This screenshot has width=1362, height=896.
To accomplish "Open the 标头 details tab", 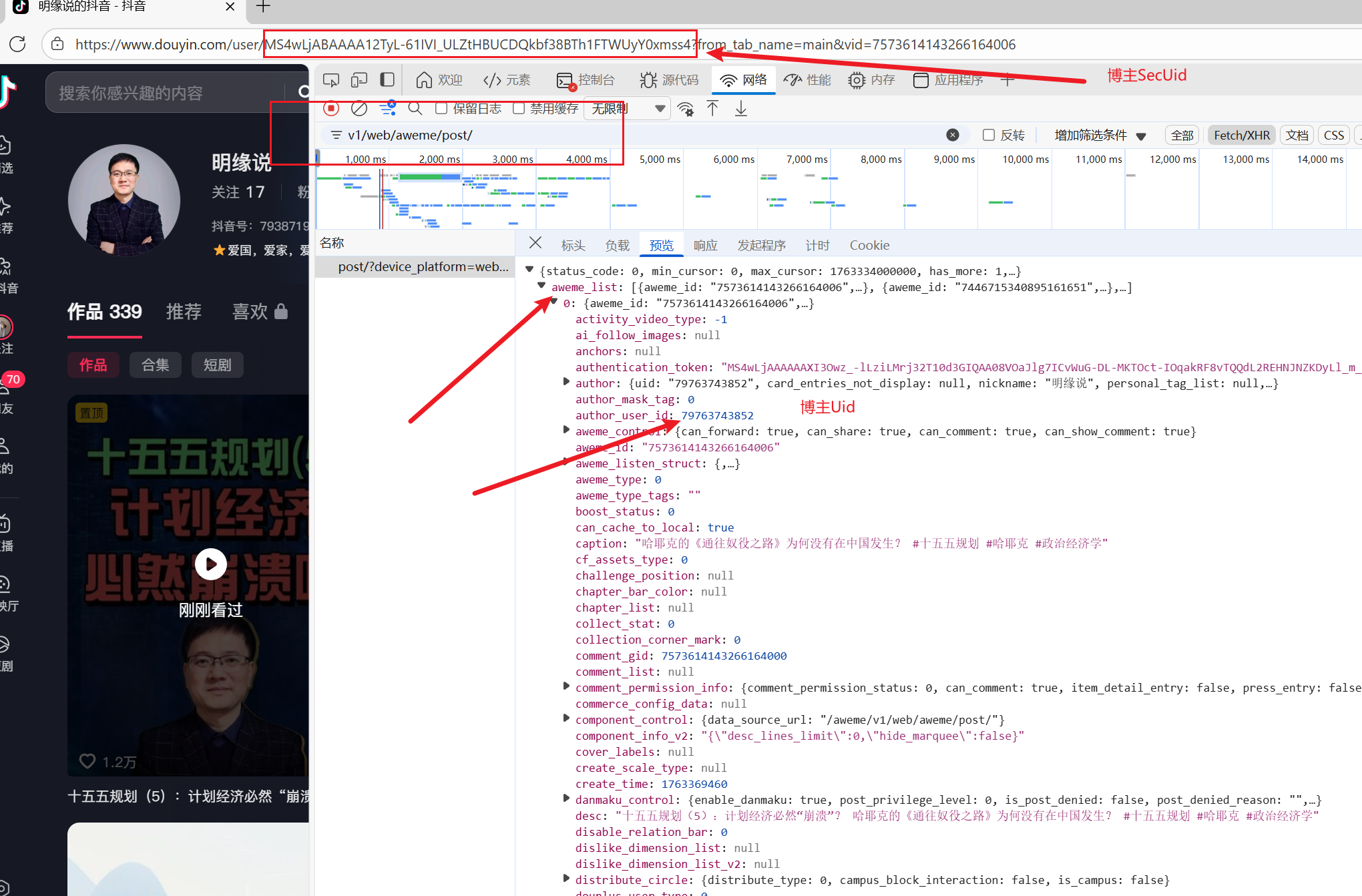I will [x=573, y=245].
